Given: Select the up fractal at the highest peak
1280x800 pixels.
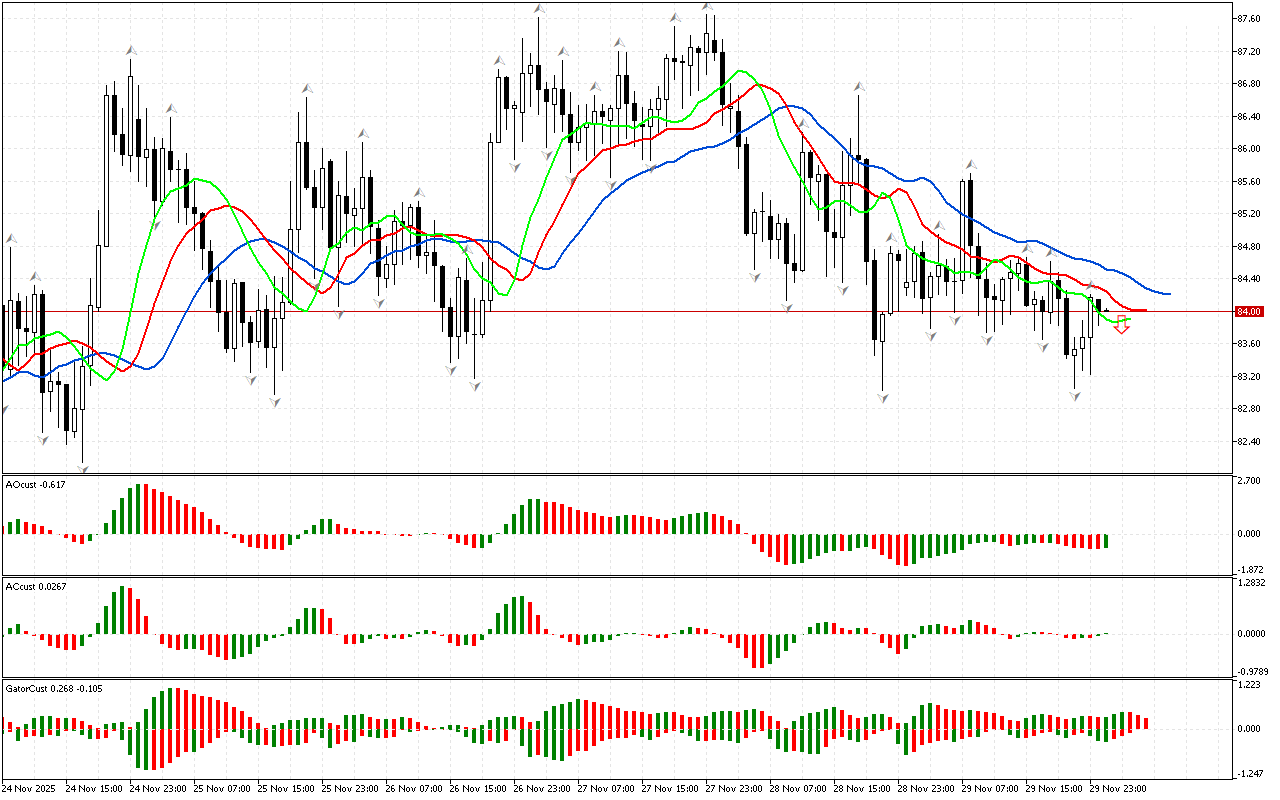Looking at the screenshot, I should pyautogui.click(x=708, y=6).
